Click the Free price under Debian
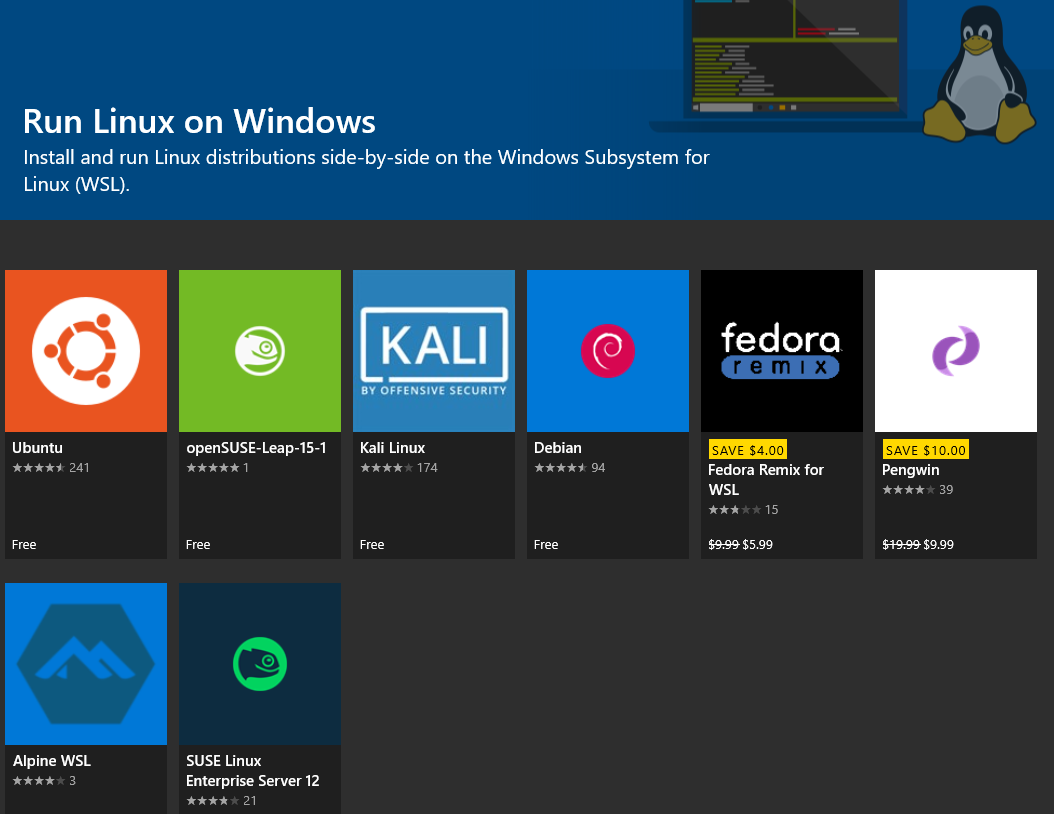The width and height of the screenshot is (1054, 814). pyautogui.click(x=546, y=544)
